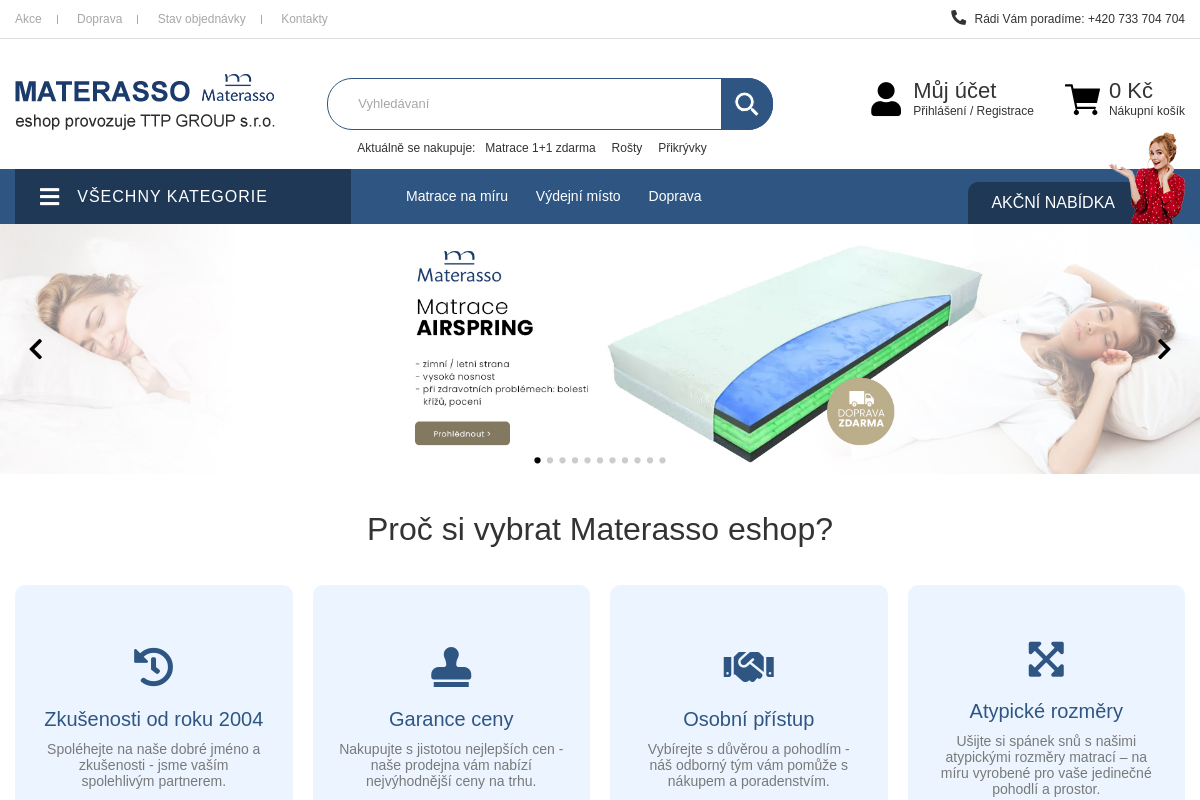Screen dimensions: 1200x800
Task: Select the first slider dot
Action: point(537,460)
